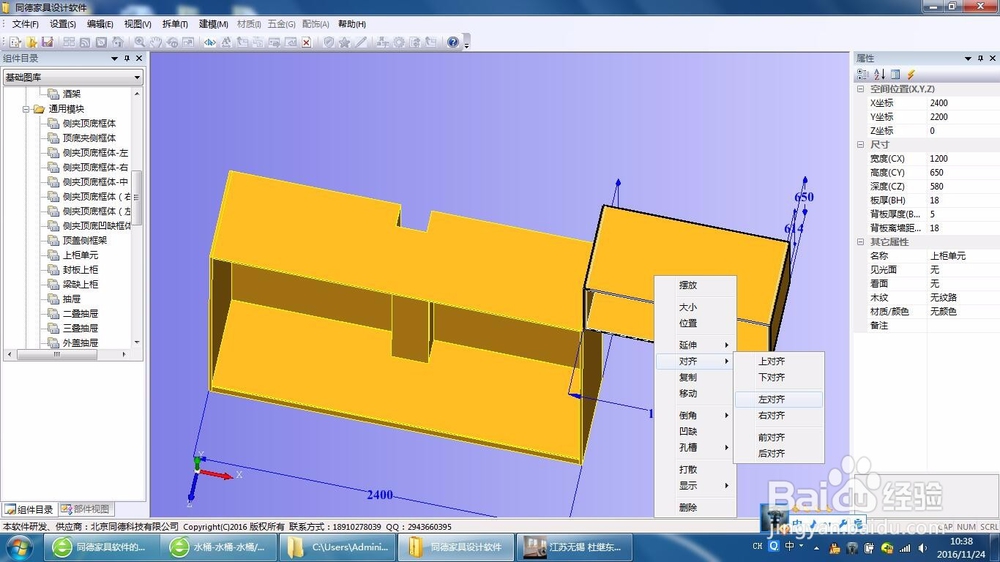Click the lightning bolt events icon
The height and width of the screenshot is (562, 1000).
click(911, 75)
